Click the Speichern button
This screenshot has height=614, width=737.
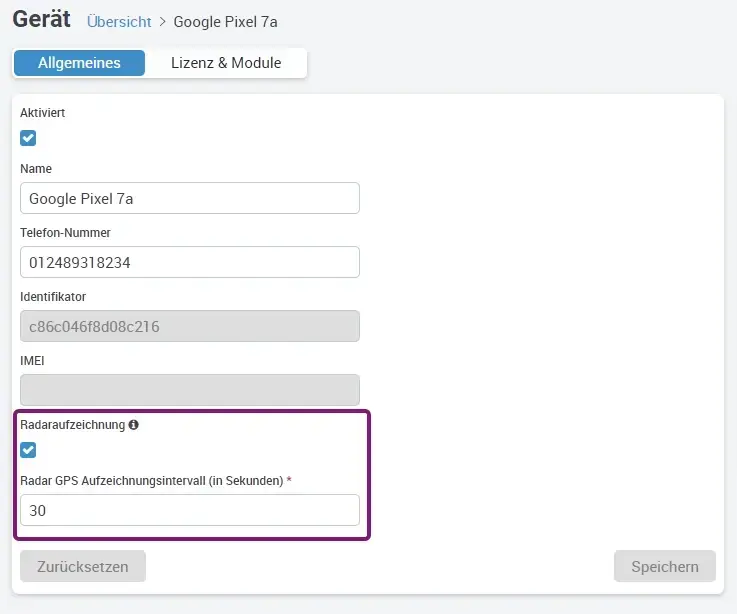click(x=664, y=566)
